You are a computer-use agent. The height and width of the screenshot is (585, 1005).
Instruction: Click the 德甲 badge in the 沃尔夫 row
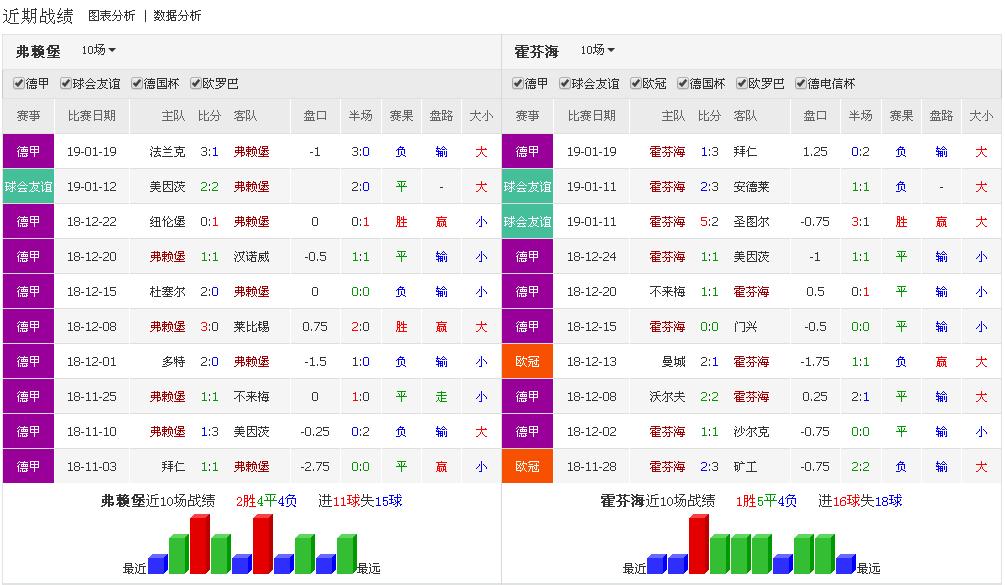click(x=527, y=396)
